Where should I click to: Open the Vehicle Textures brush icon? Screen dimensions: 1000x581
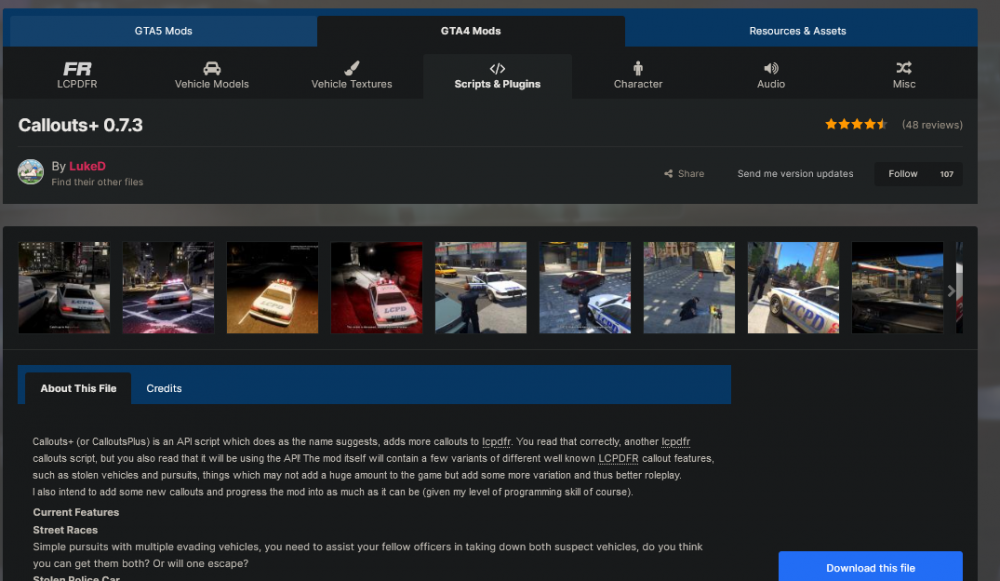351,68
